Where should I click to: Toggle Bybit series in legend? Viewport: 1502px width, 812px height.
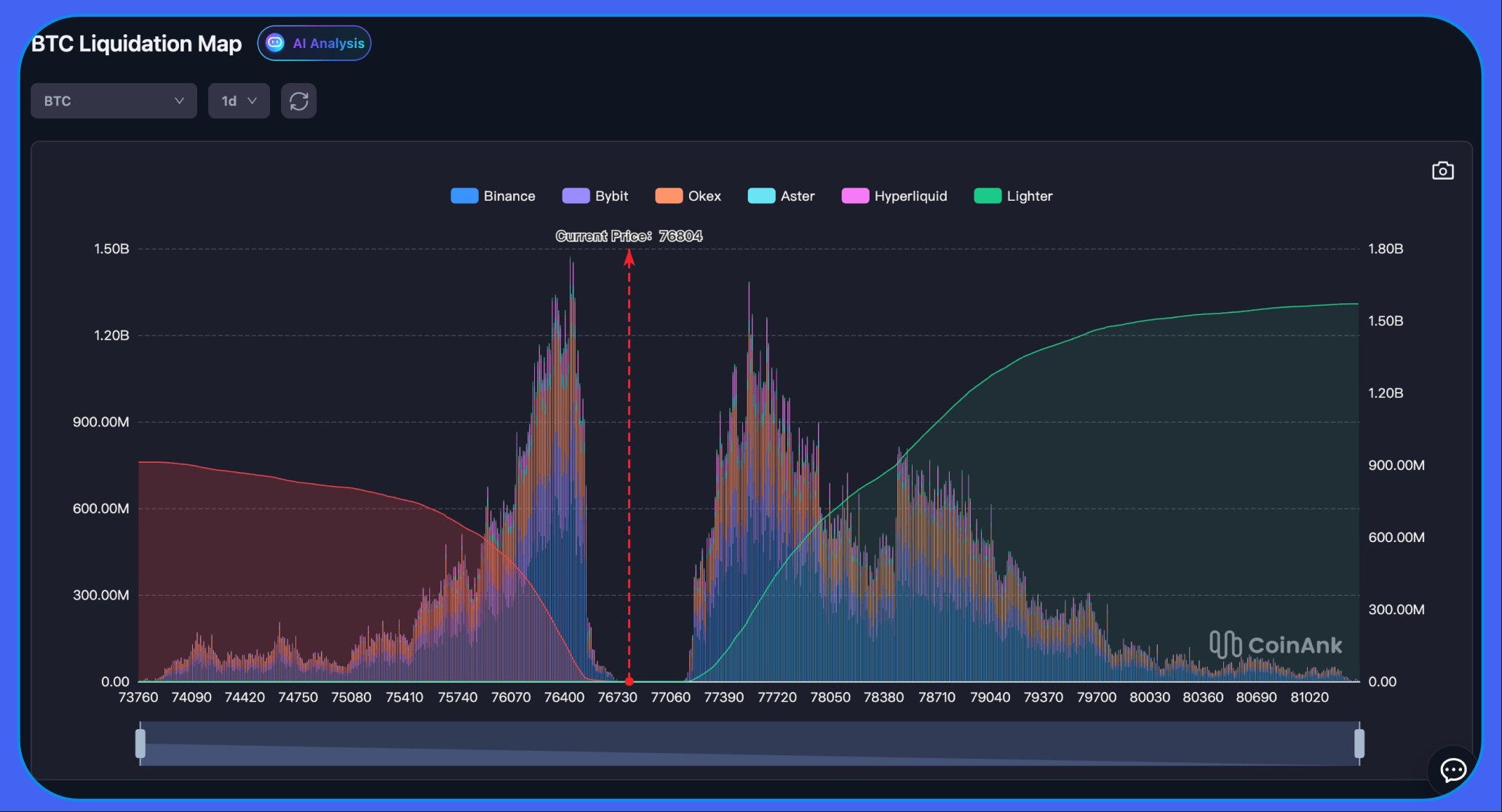[x=595, y=196]
